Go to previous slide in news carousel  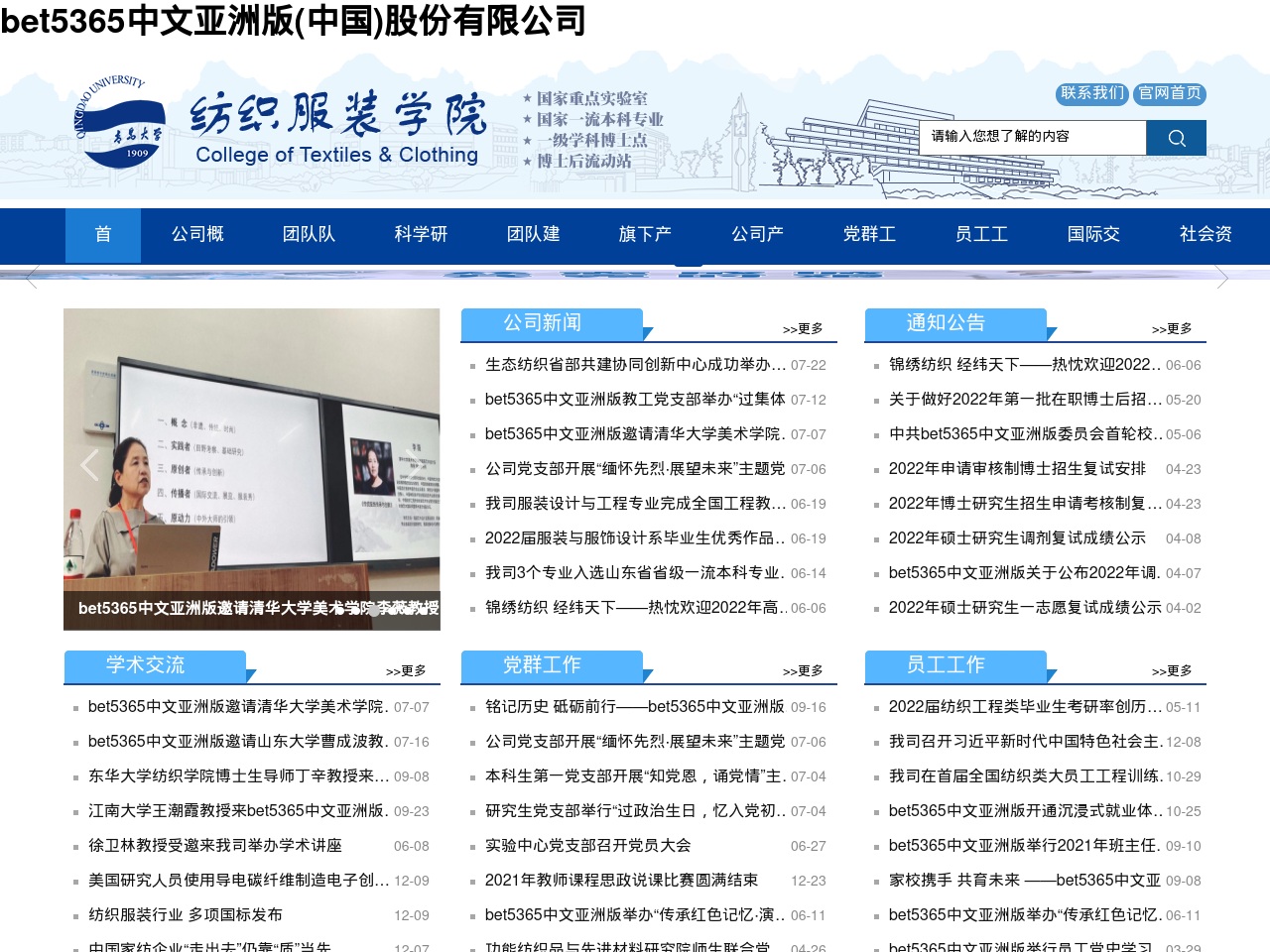[x=89, y=464]
